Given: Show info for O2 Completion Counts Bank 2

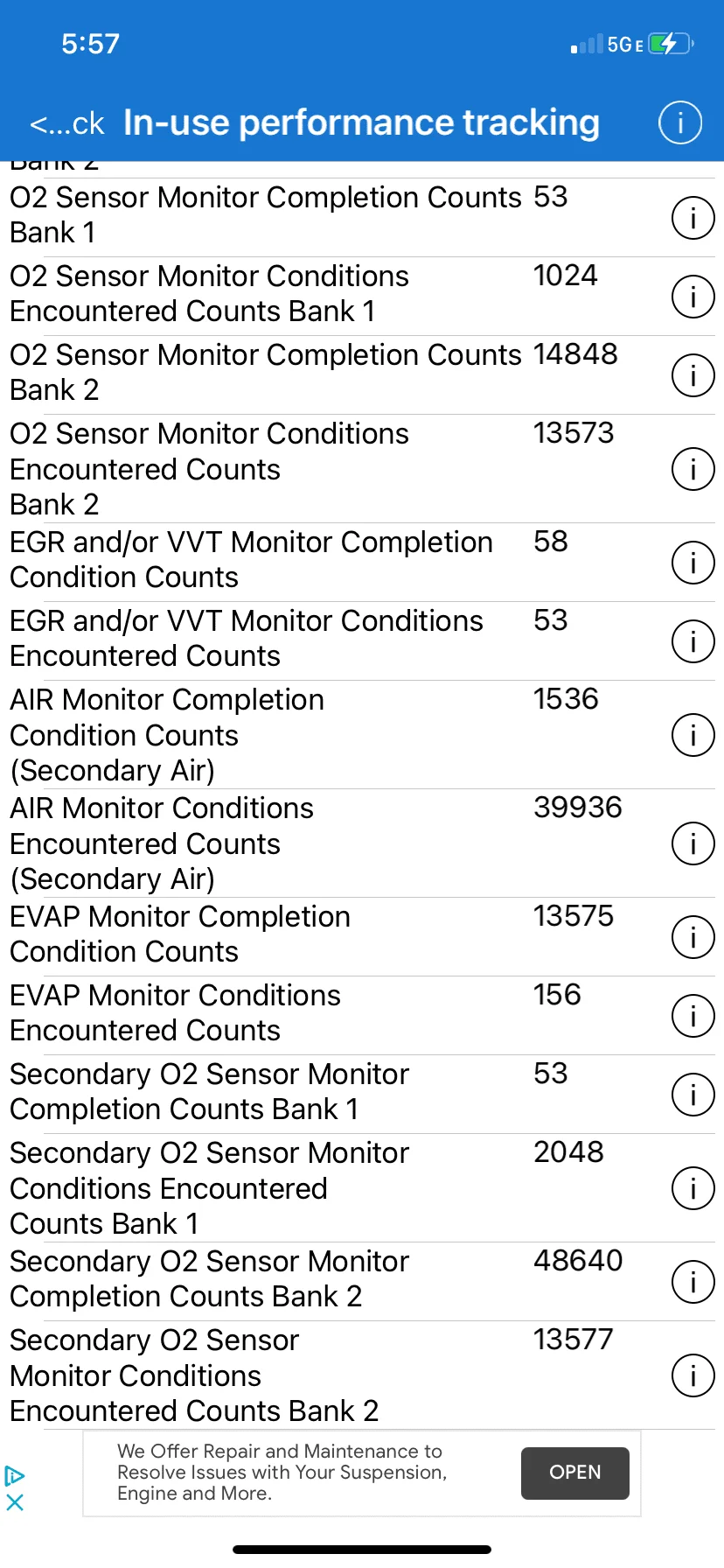Looking at the screenshot, I should tap(693, 375).
